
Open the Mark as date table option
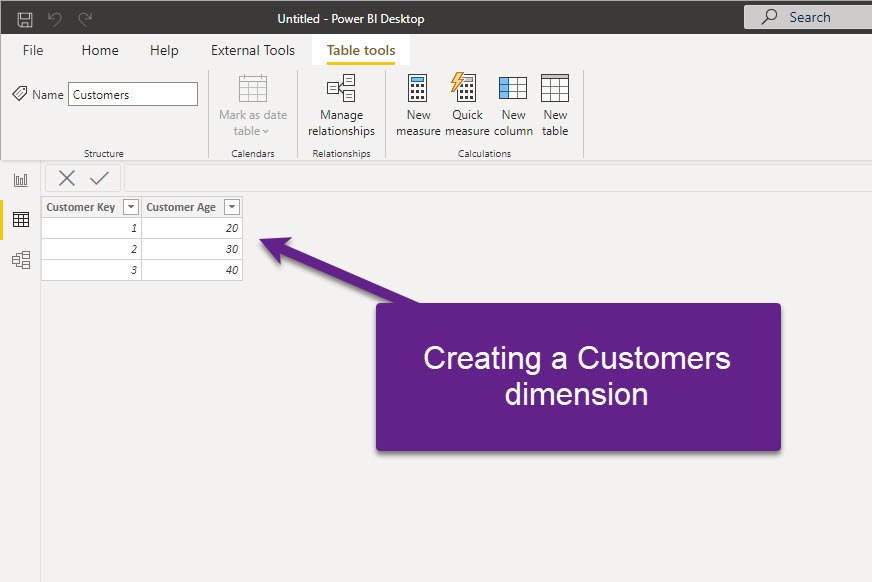pyautogui.click(x=253, y=106)
